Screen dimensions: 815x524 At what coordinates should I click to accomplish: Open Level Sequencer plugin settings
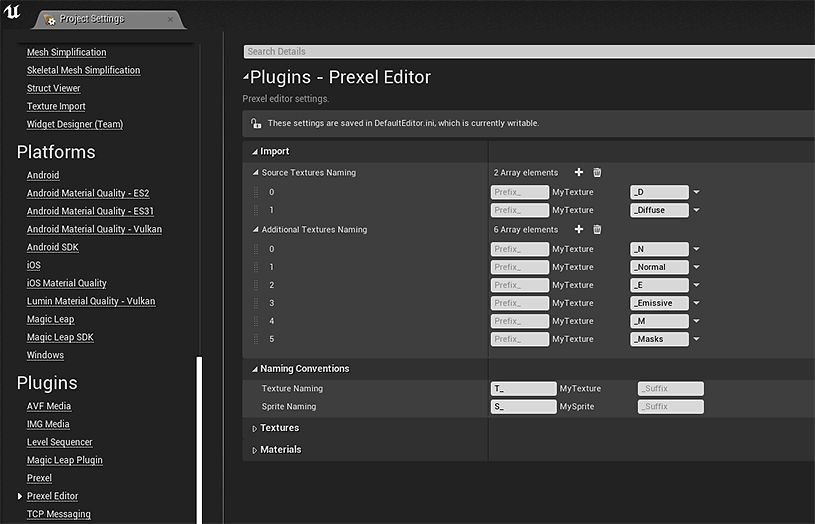59,442
